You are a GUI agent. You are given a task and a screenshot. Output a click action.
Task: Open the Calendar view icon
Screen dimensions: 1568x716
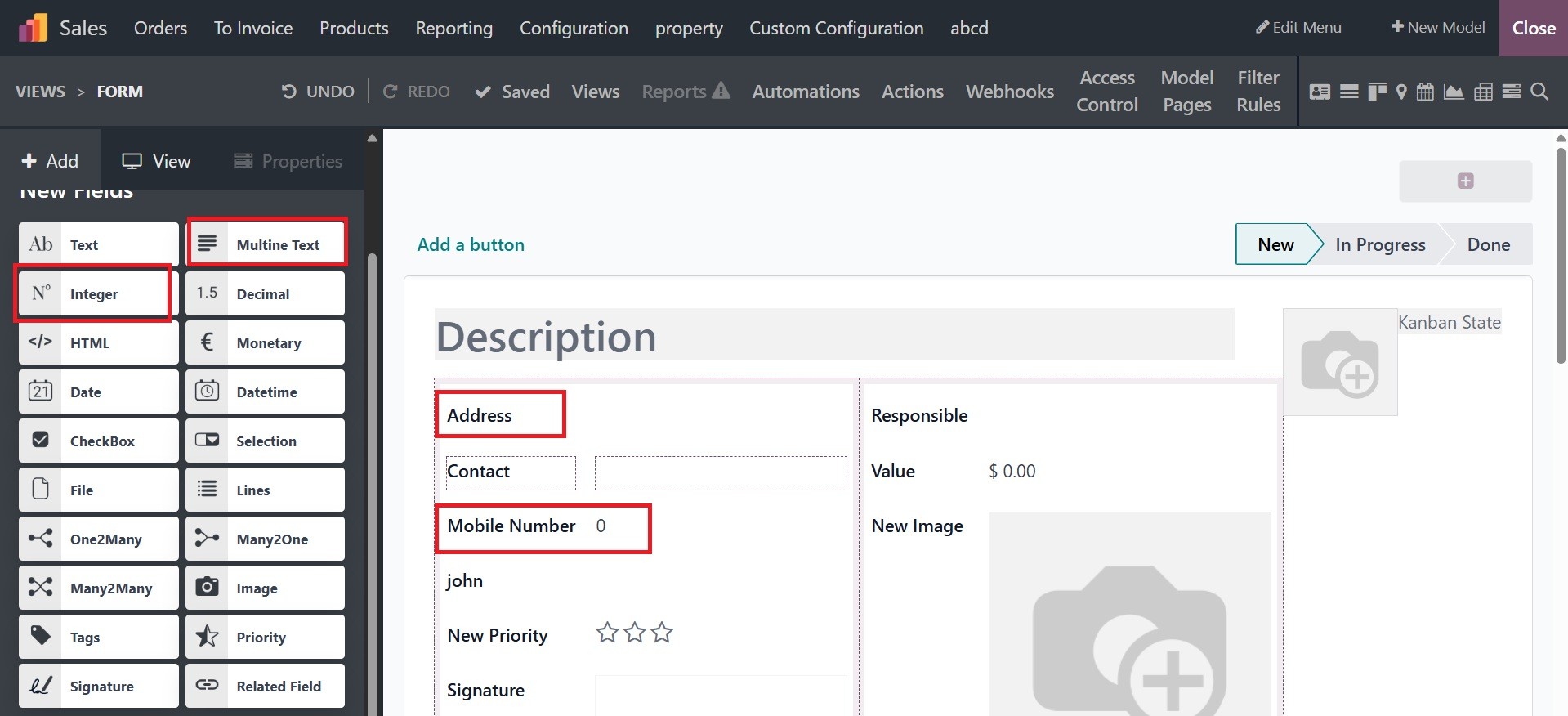(1425, 92)
